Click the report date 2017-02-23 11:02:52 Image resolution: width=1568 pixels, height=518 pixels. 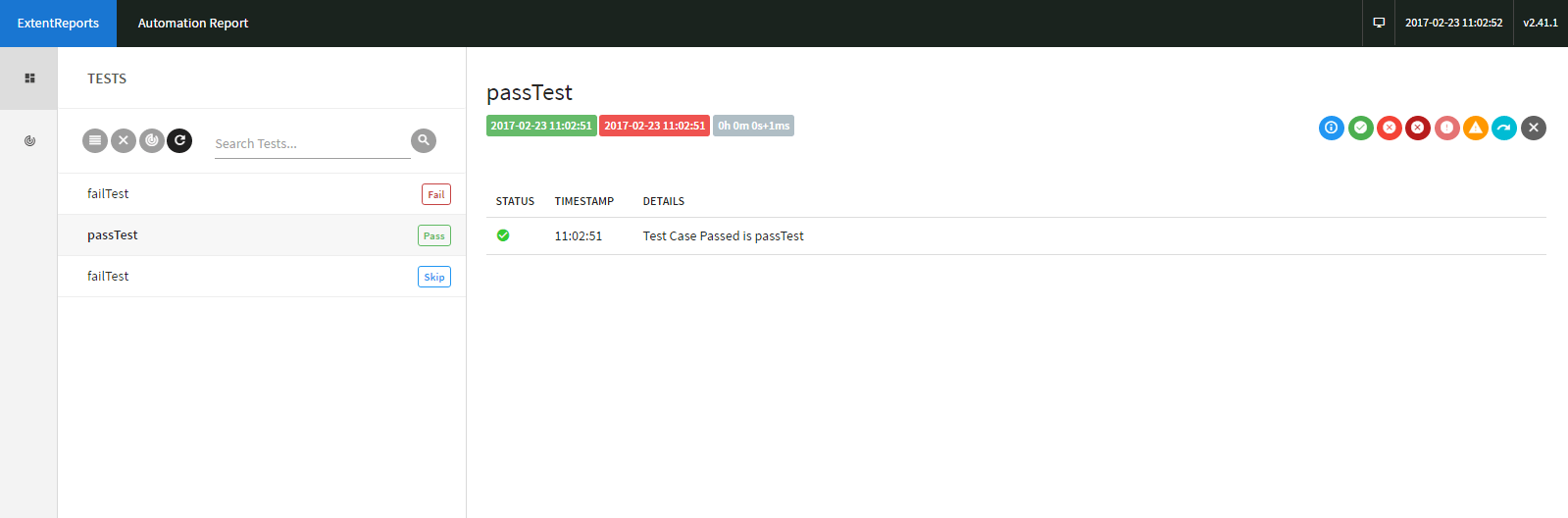tap(1453, 23)
